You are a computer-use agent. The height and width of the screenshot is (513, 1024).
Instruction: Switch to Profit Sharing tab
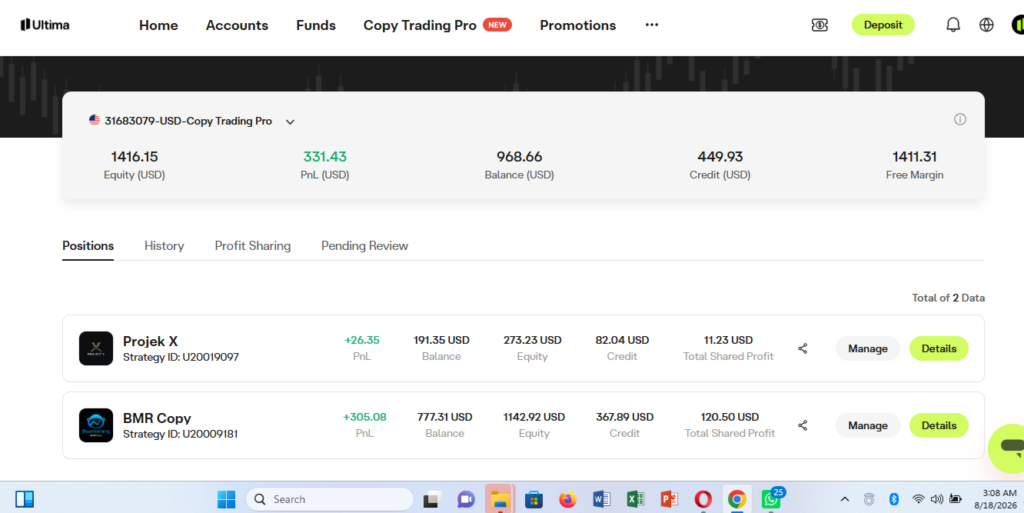point(253,245)
